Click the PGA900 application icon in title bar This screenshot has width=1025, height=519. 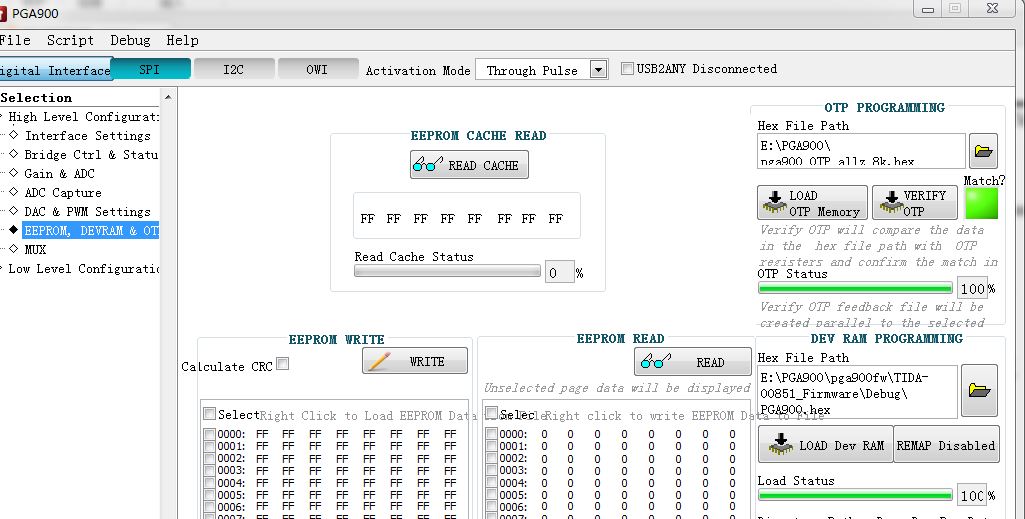[x=3, y=13]
